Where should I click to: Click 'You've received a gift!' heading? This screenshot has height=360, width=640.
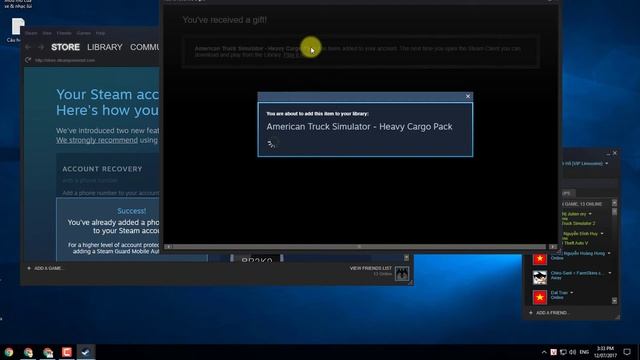point(224,20)
